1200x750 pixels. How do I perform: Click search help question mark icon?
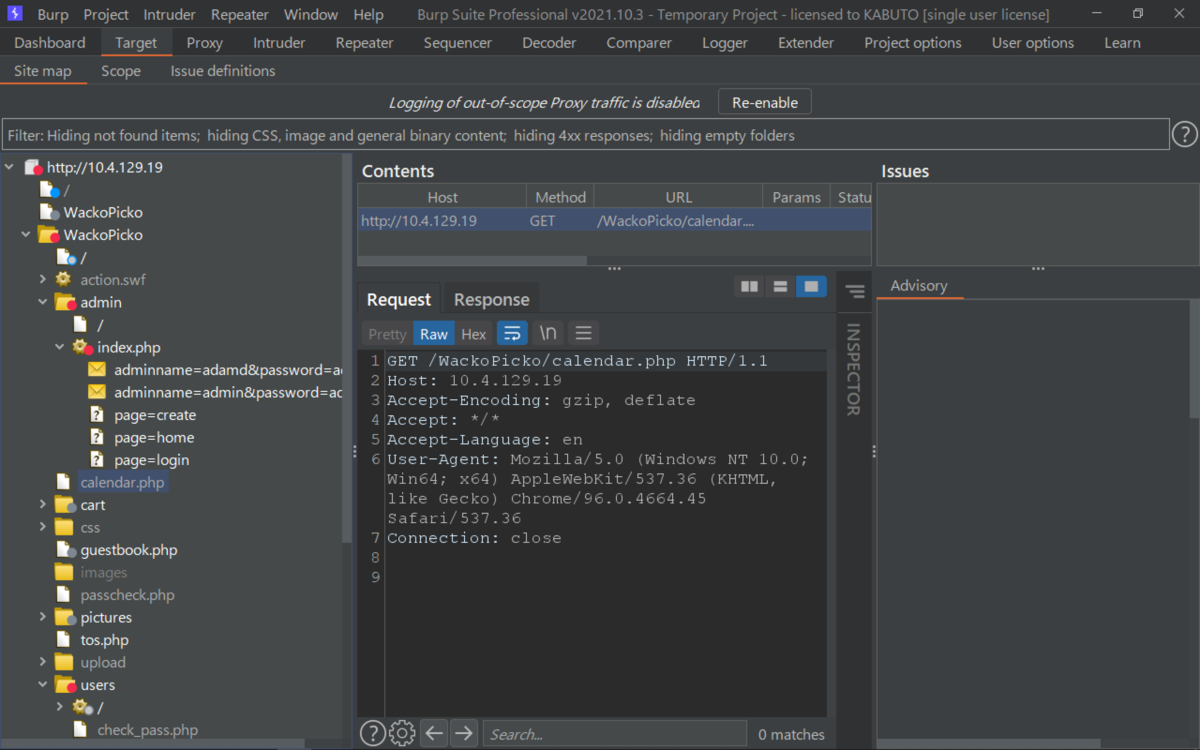372,733
